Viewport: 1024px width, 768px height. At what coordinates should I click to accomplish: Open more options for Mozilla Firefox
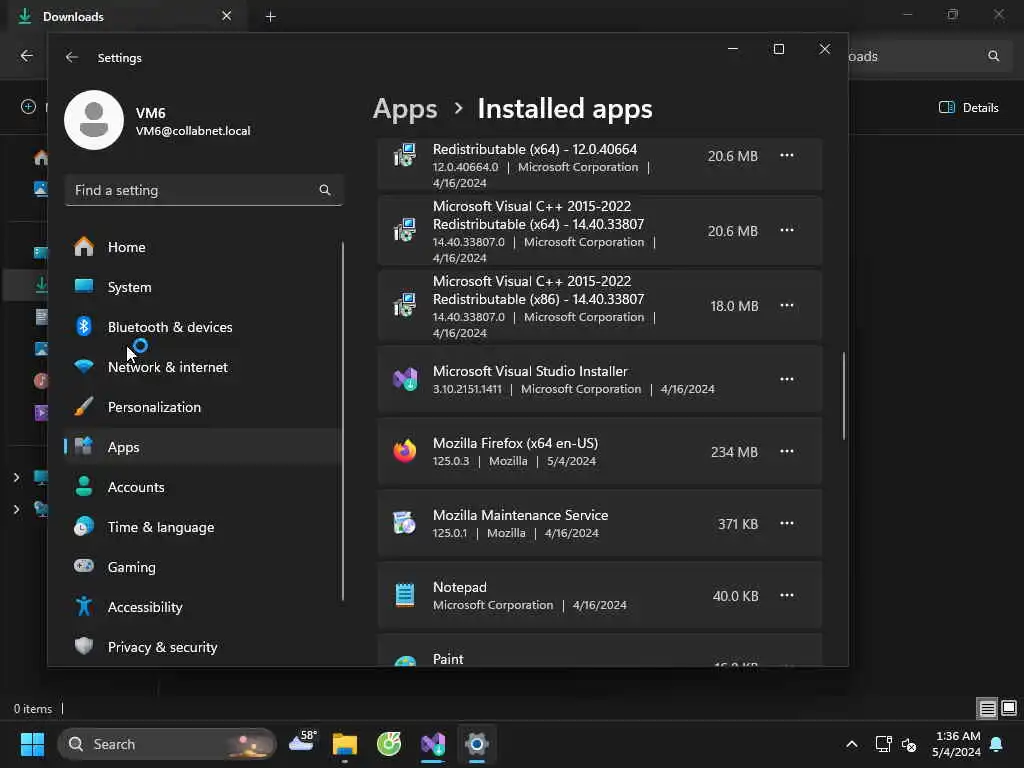[x=786, y=451]
